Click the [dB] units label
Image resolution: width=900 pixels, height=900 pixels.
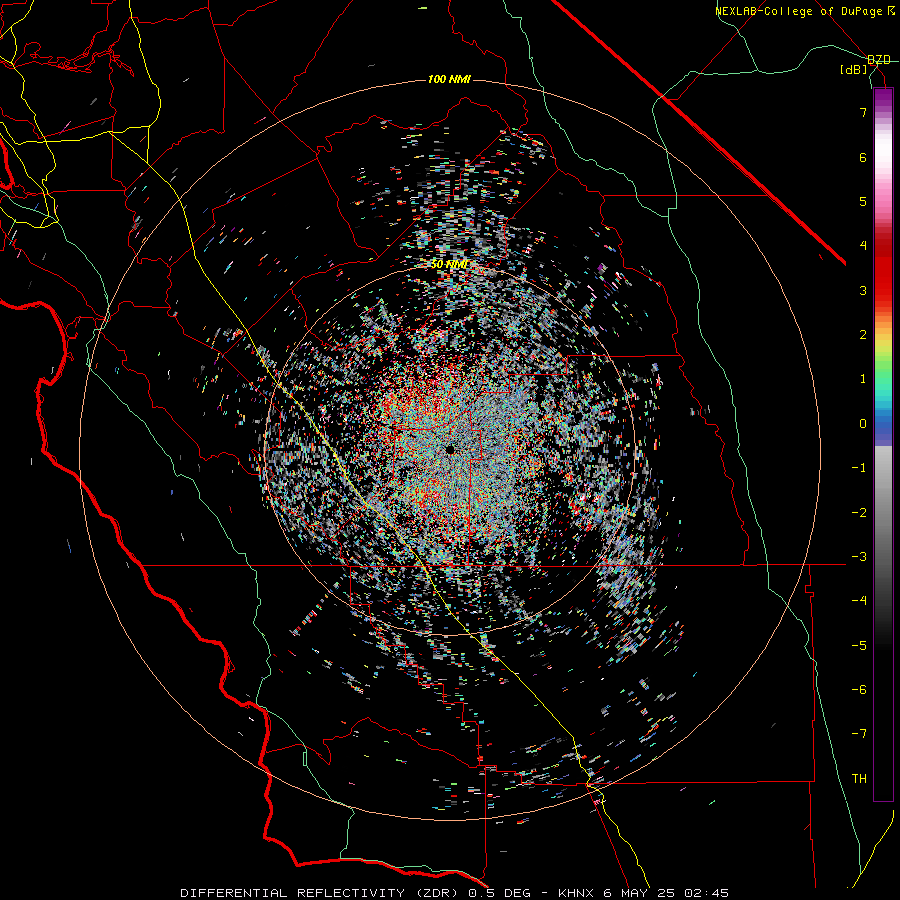854,70
